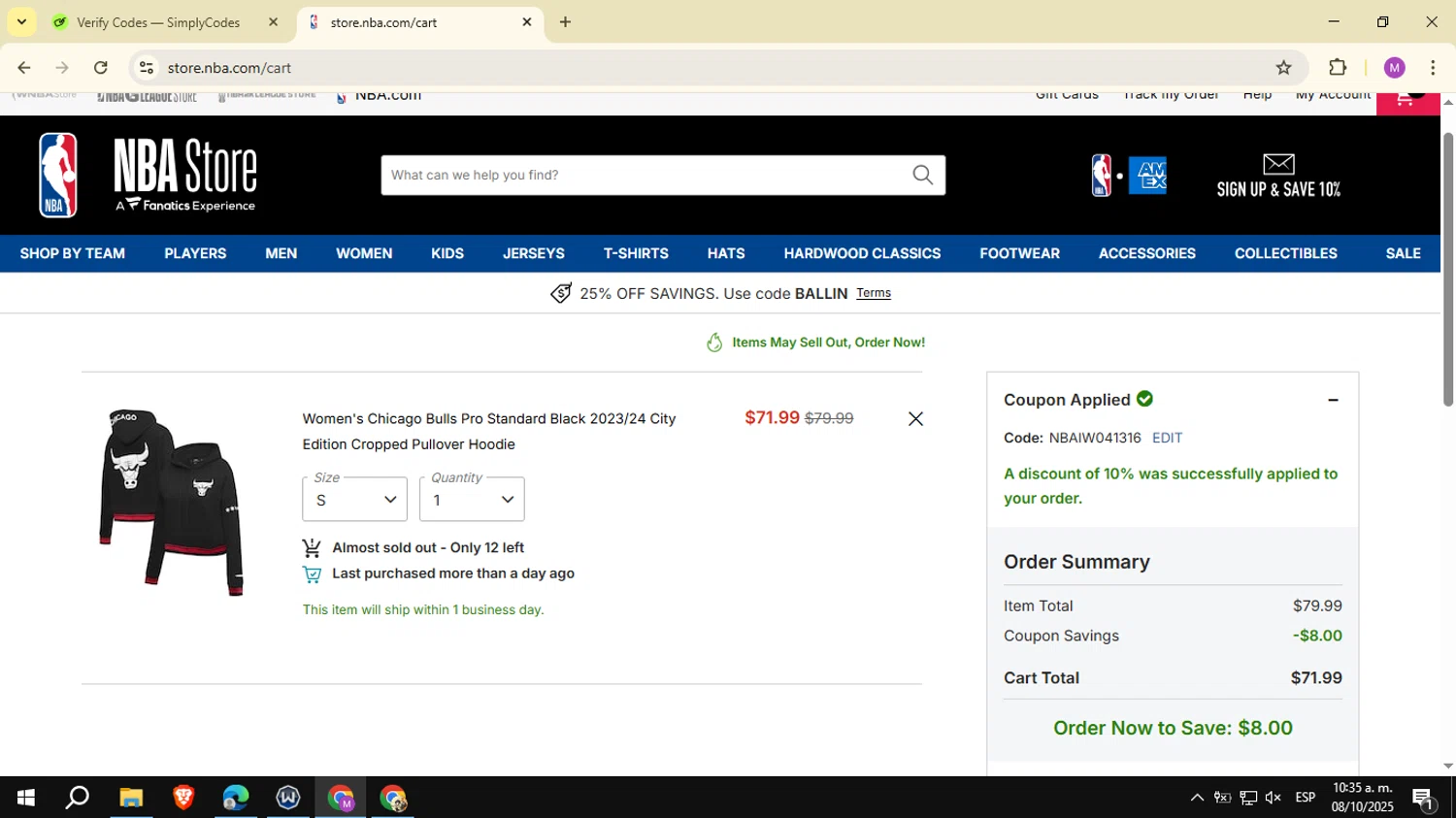Viewport: 1456px width, 818px height.
Task: Open the WOMEN menu
Action: coord(364,253)
